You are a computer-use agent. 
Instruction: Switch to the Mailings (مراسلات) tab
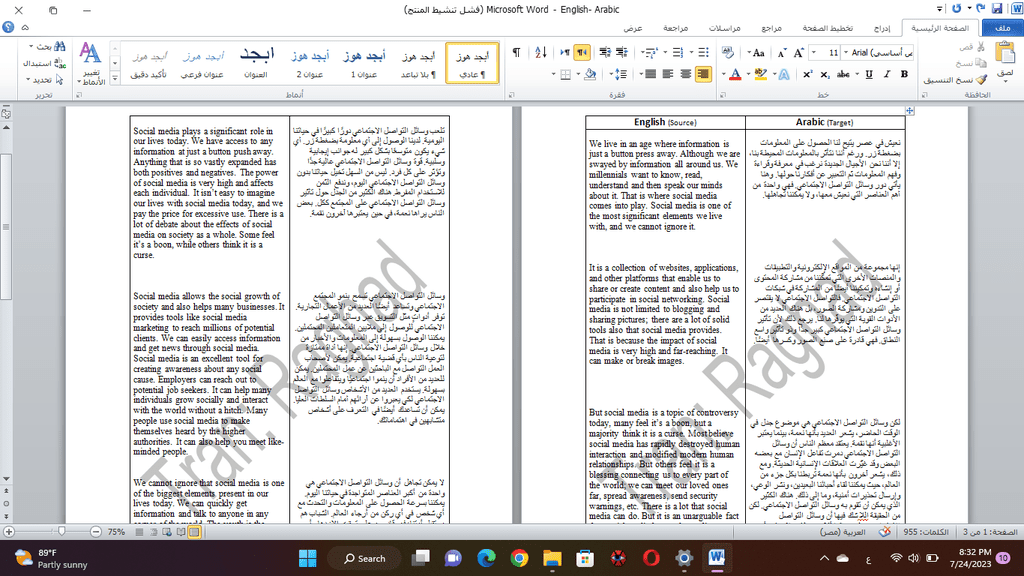725,28
